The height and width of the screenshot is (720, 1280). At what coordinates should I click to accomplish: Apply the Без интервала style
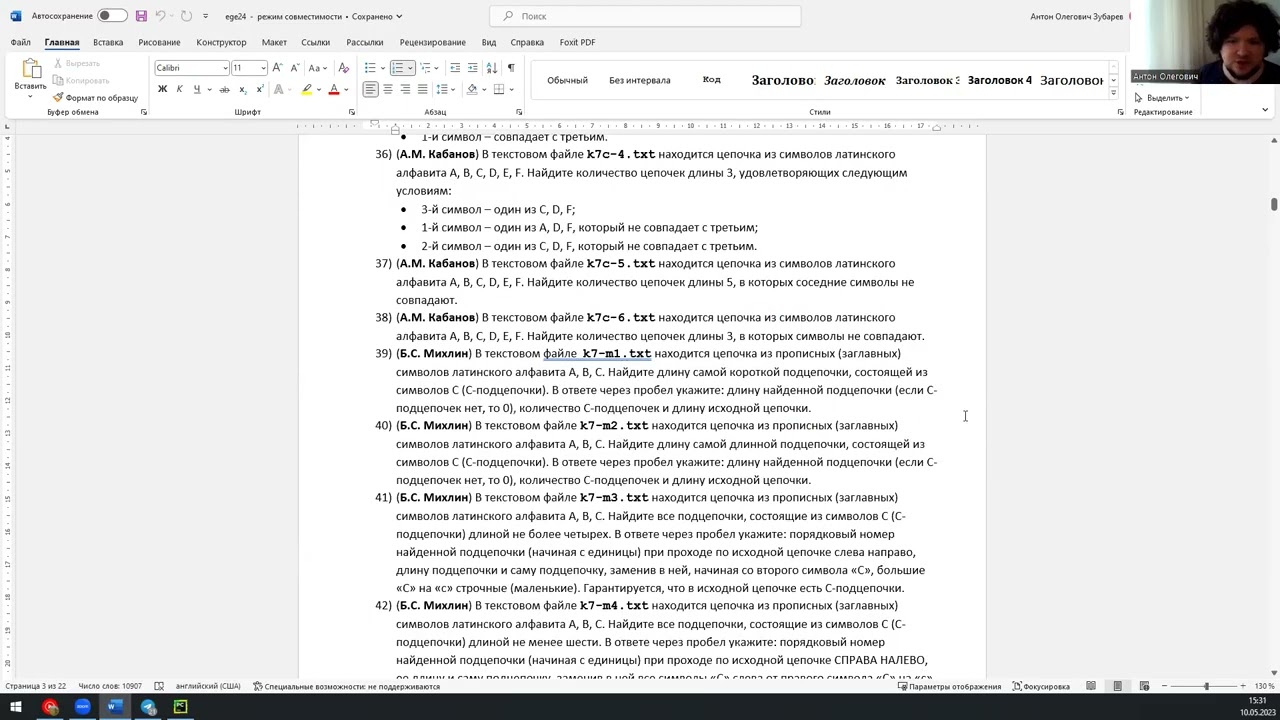coord(640,80)
